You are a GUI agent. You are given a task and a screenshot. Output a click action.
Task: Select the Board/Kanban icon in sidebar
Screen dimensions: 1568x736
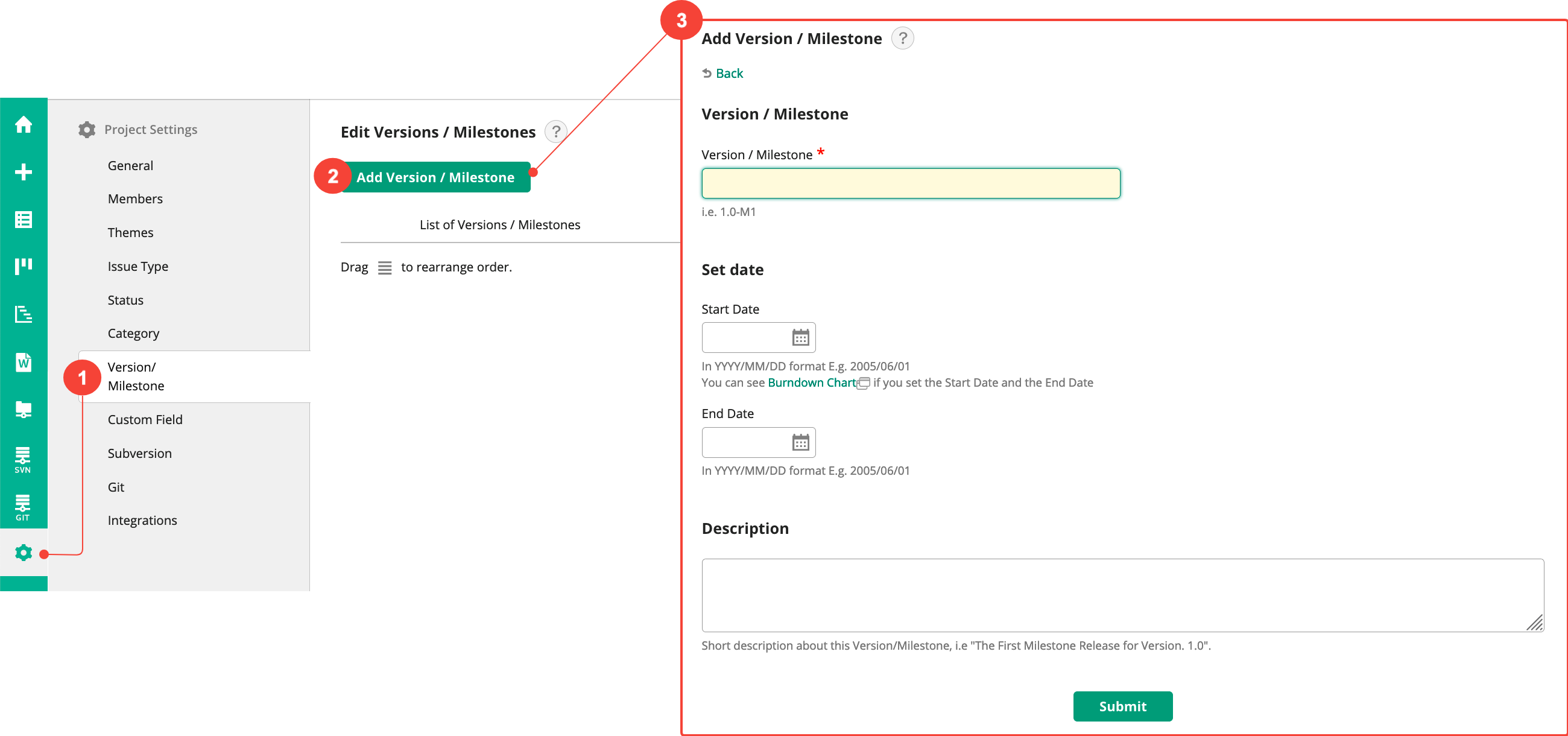24,266
